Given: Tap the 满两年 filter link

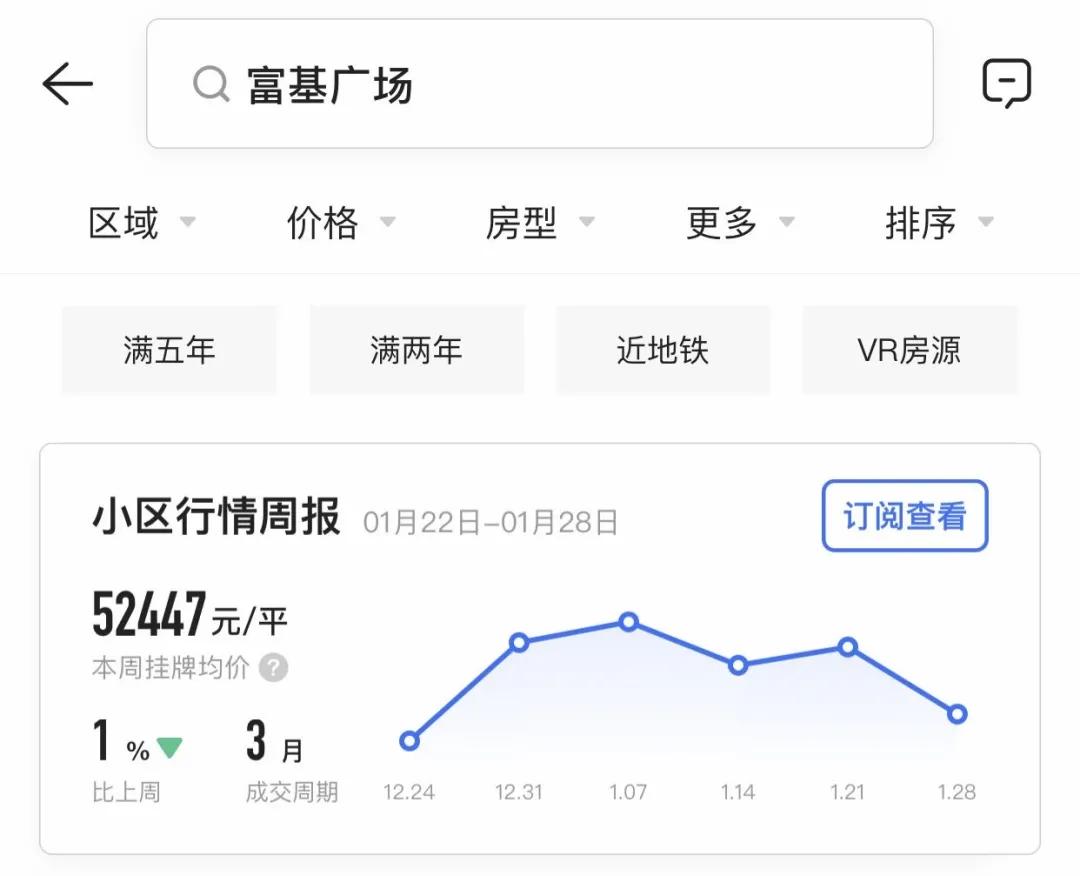Looking at the screenshot, I should pyautogui.click(x=416, y=350).
